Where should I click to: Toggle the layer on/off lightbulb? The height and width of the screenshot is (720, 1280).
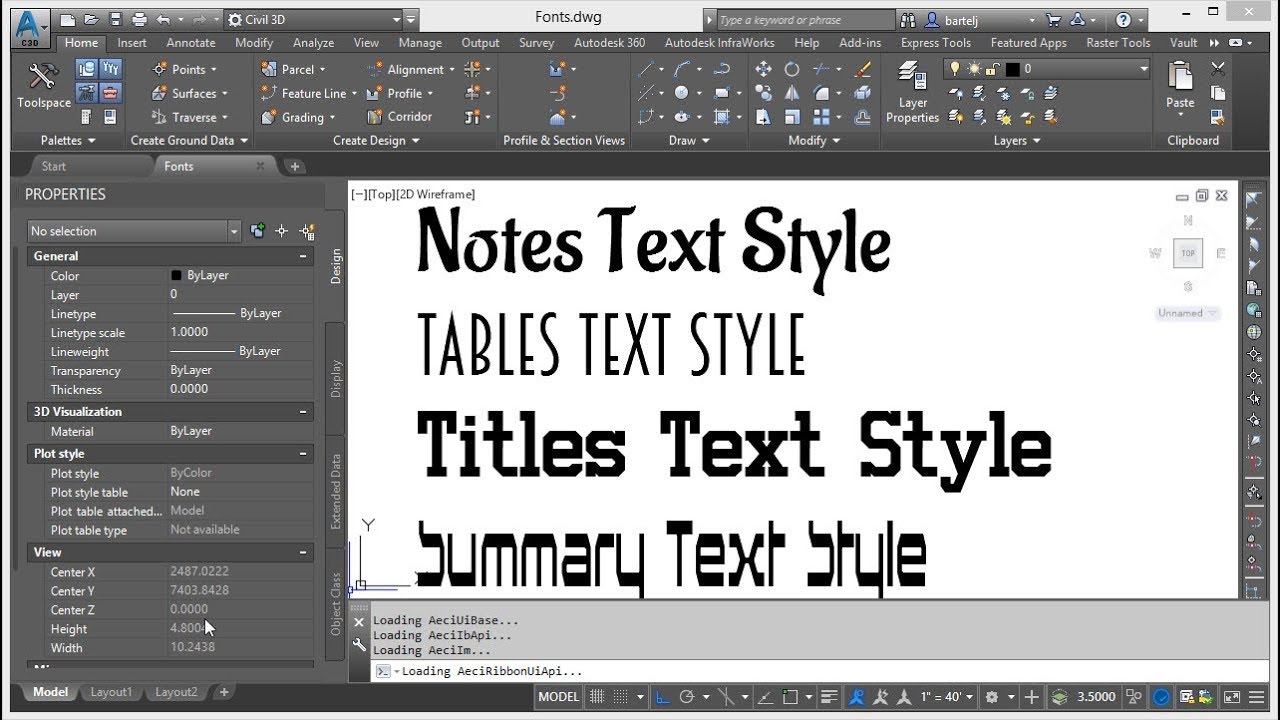[x=955, y=69]
